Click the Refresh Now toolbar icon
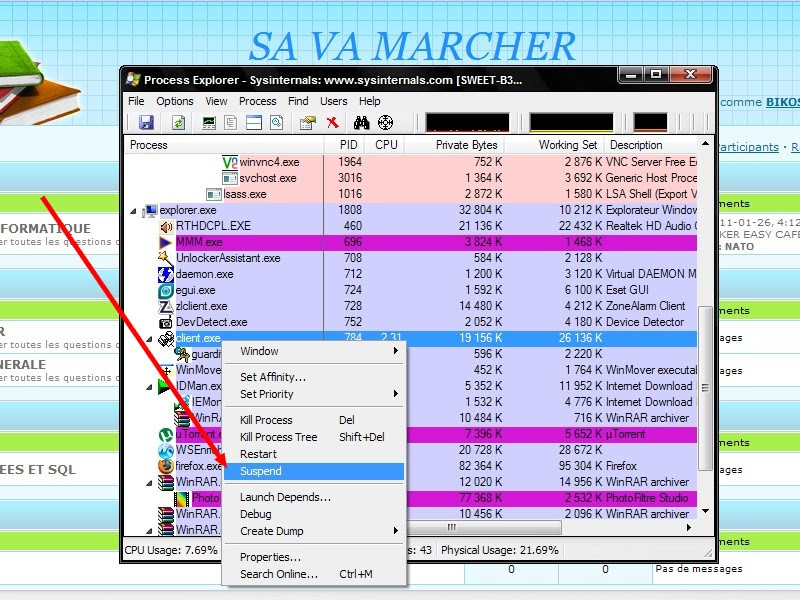The height and width of the screenshot is (600, 800). pyautogui.click(x=179, y=122)
